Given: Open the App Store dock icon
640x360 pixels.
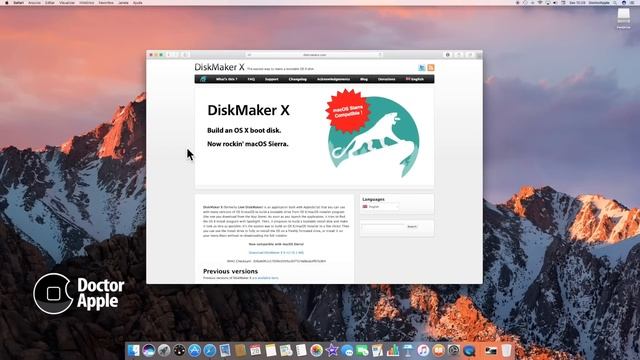Looking at the screenshot, I should pos(194,350).
